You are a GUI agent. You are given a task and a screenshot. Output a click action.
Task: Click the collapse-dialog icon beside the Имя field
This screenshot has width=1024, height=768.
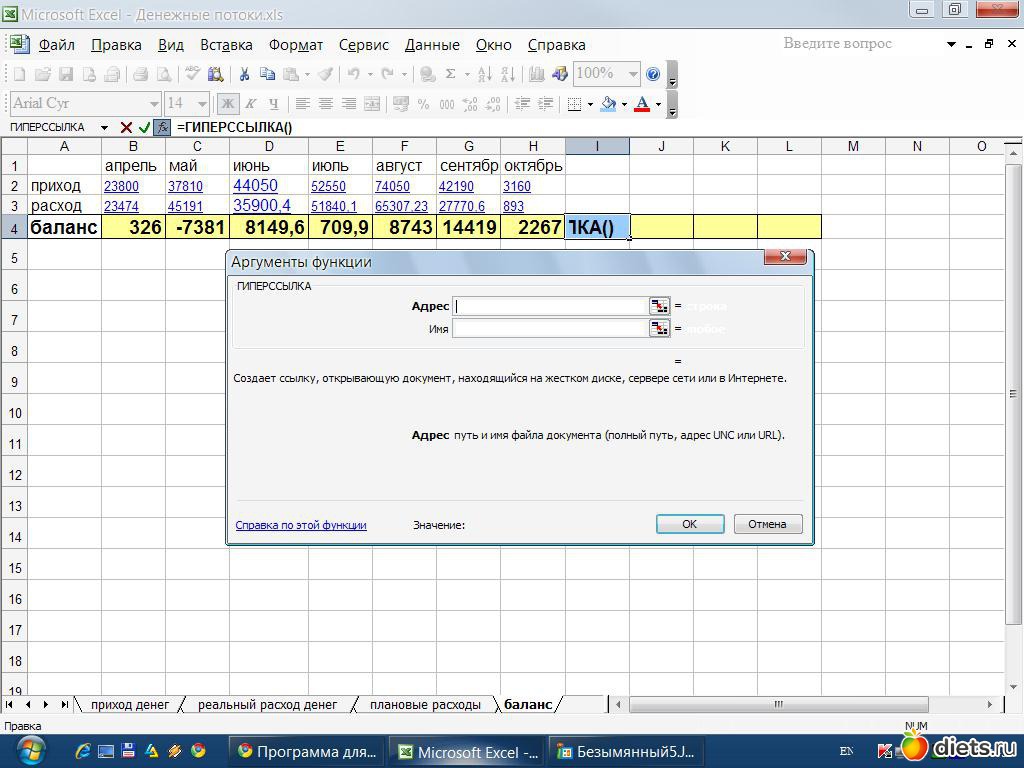pos(659,328)
